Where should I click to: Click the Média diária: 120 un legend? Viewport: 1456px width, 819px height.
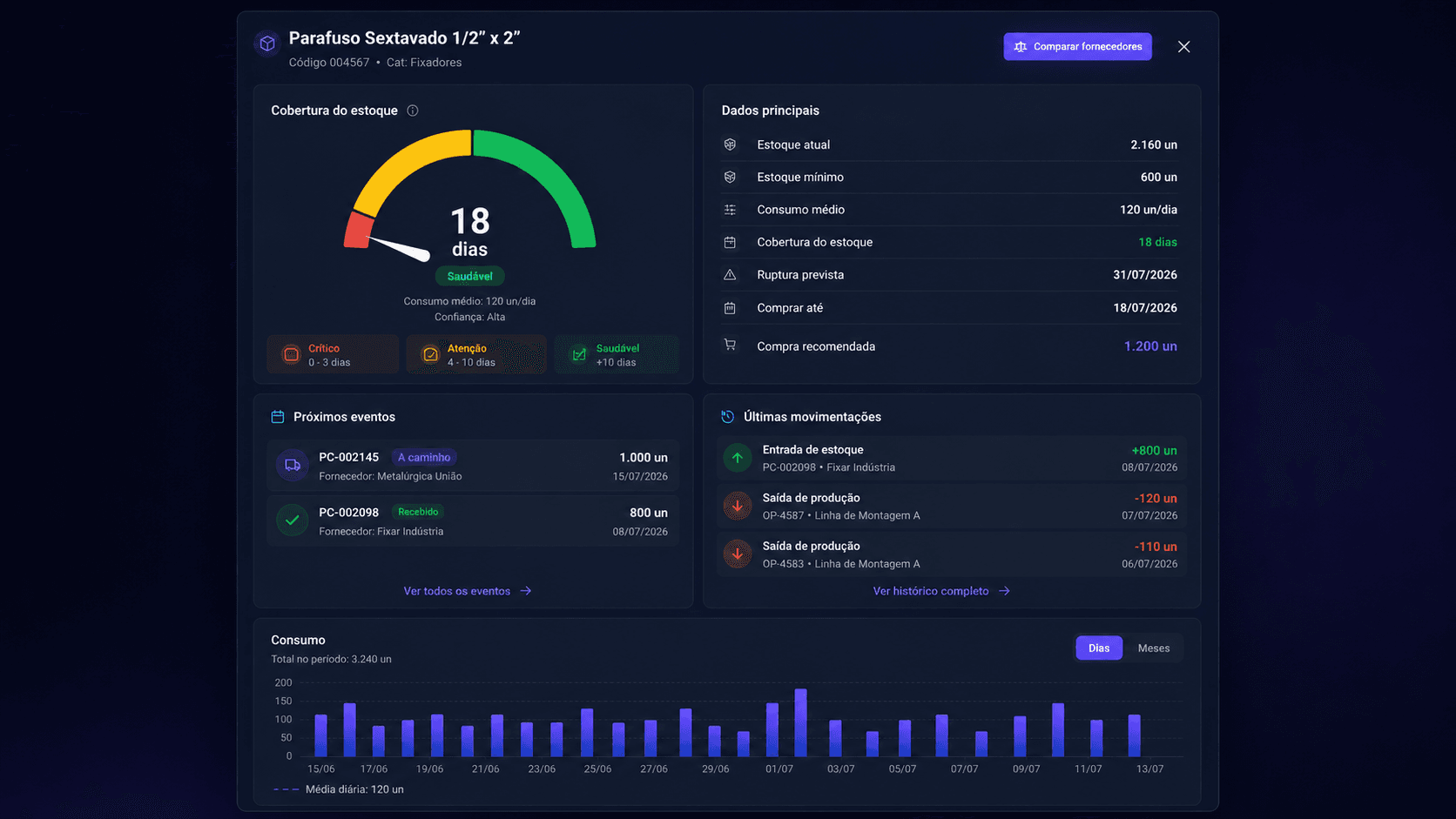(338, 789)
